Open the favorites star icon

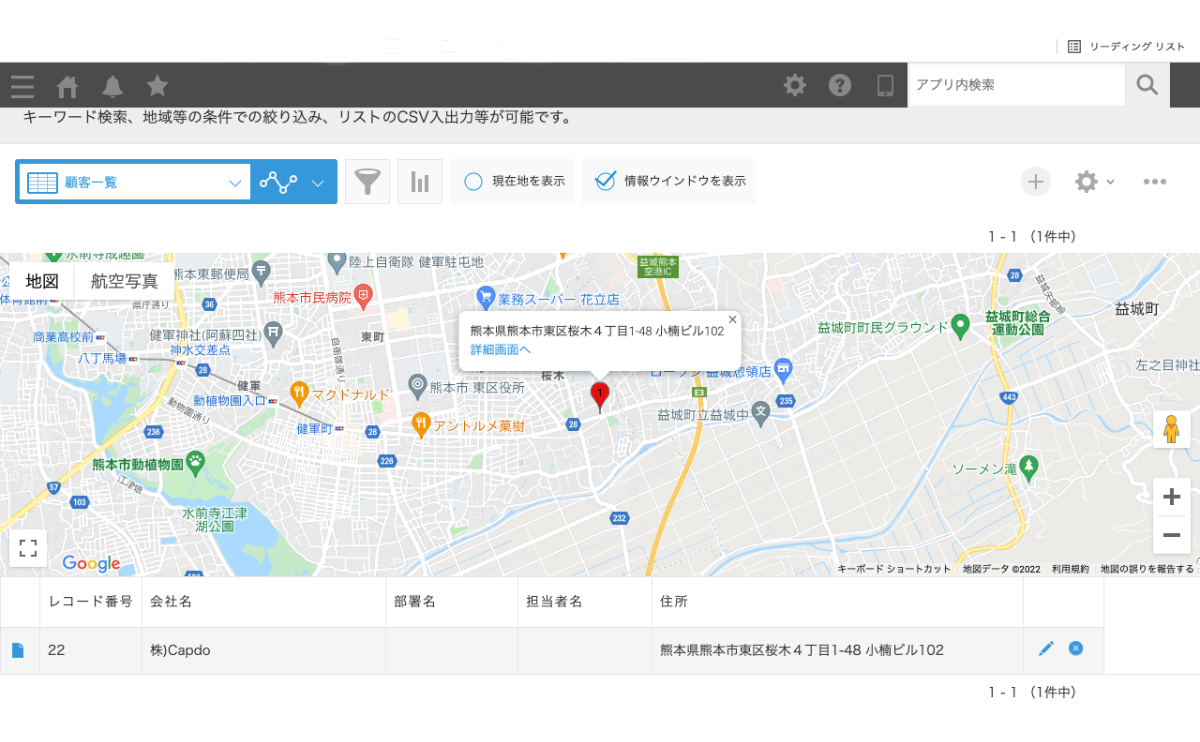point(157,86)
